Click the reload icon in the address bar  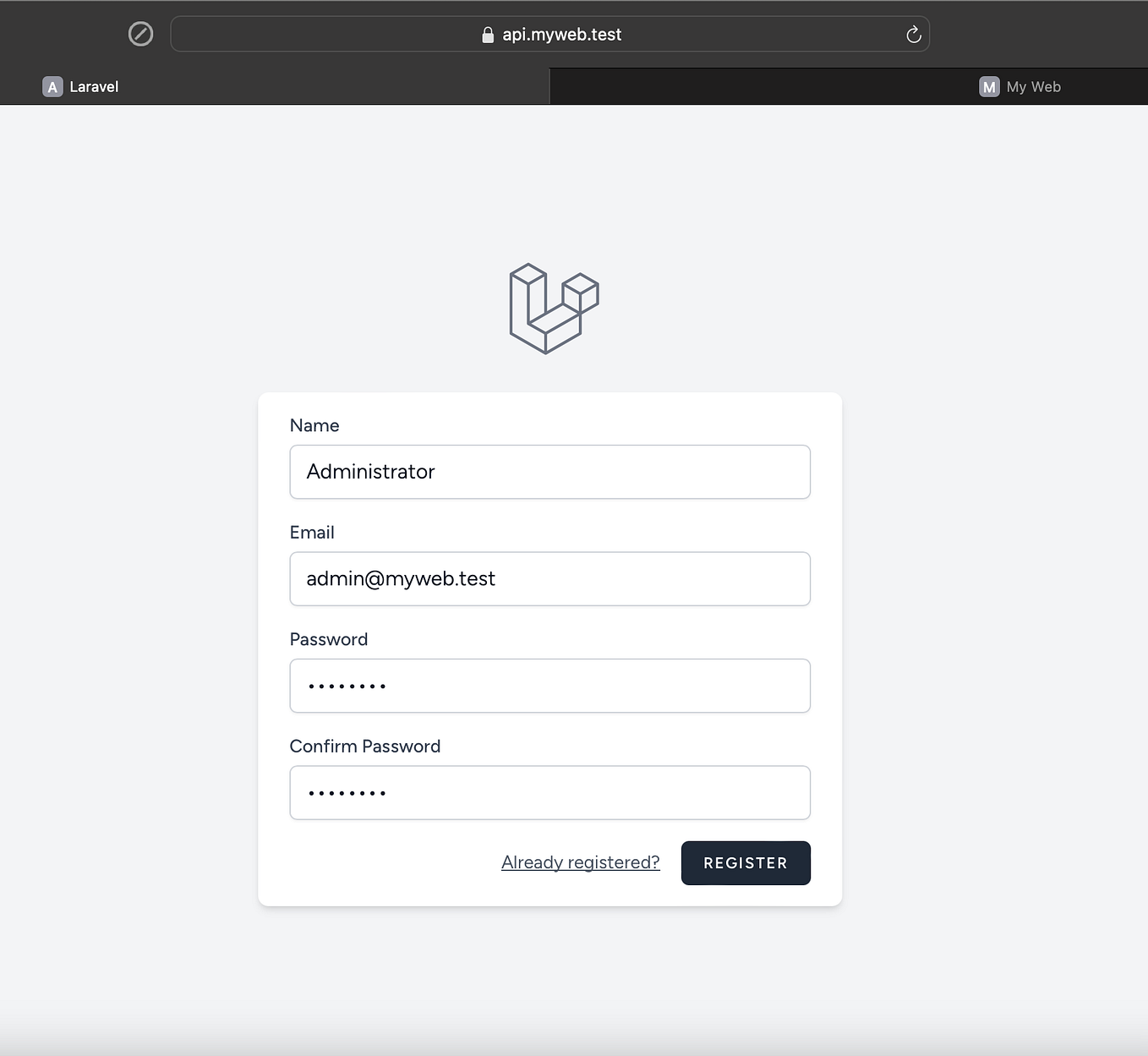coord(913,34)
